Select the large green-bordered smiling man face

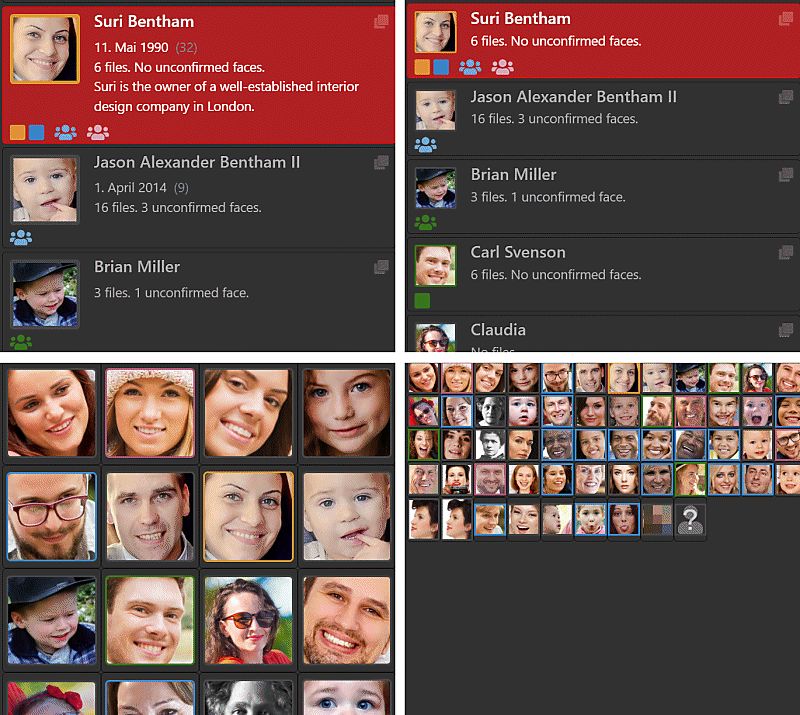149,620
